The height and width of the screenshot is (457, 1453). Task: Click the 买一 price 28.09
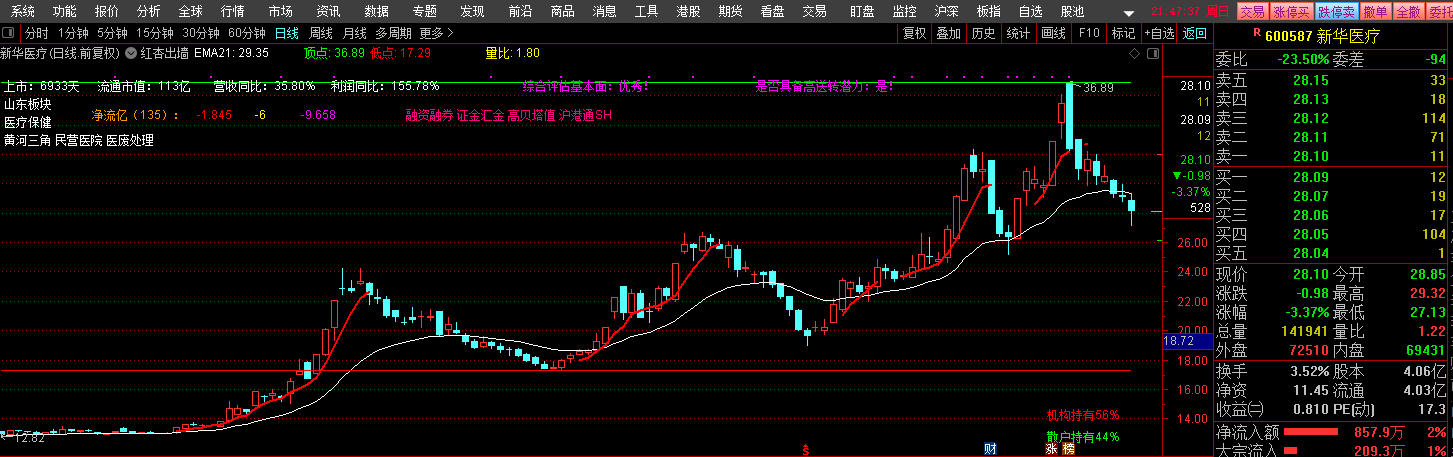tap(1310, 177)
